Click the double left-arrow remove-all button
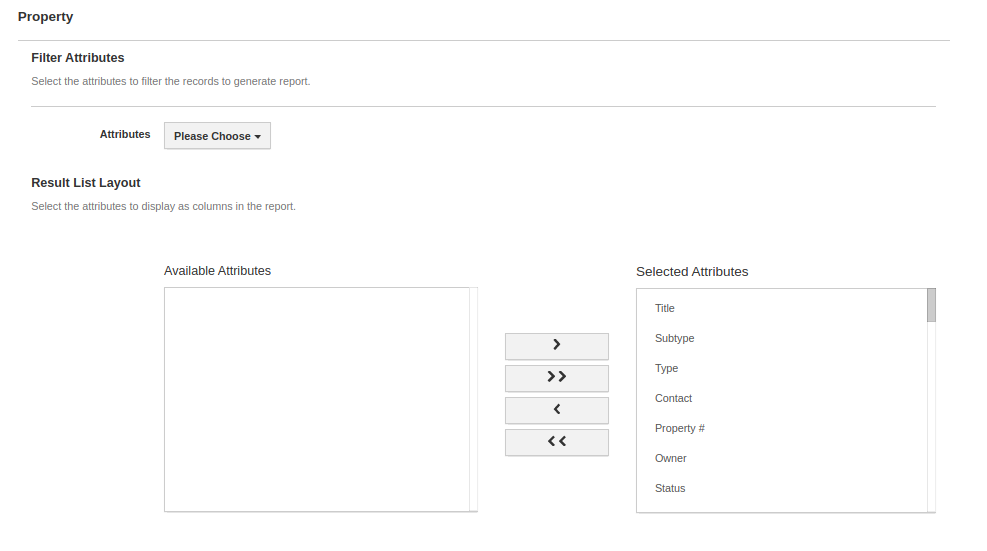The width and height of the screenshot is (987, 551). pyautogui.click(x=557, y=441)
